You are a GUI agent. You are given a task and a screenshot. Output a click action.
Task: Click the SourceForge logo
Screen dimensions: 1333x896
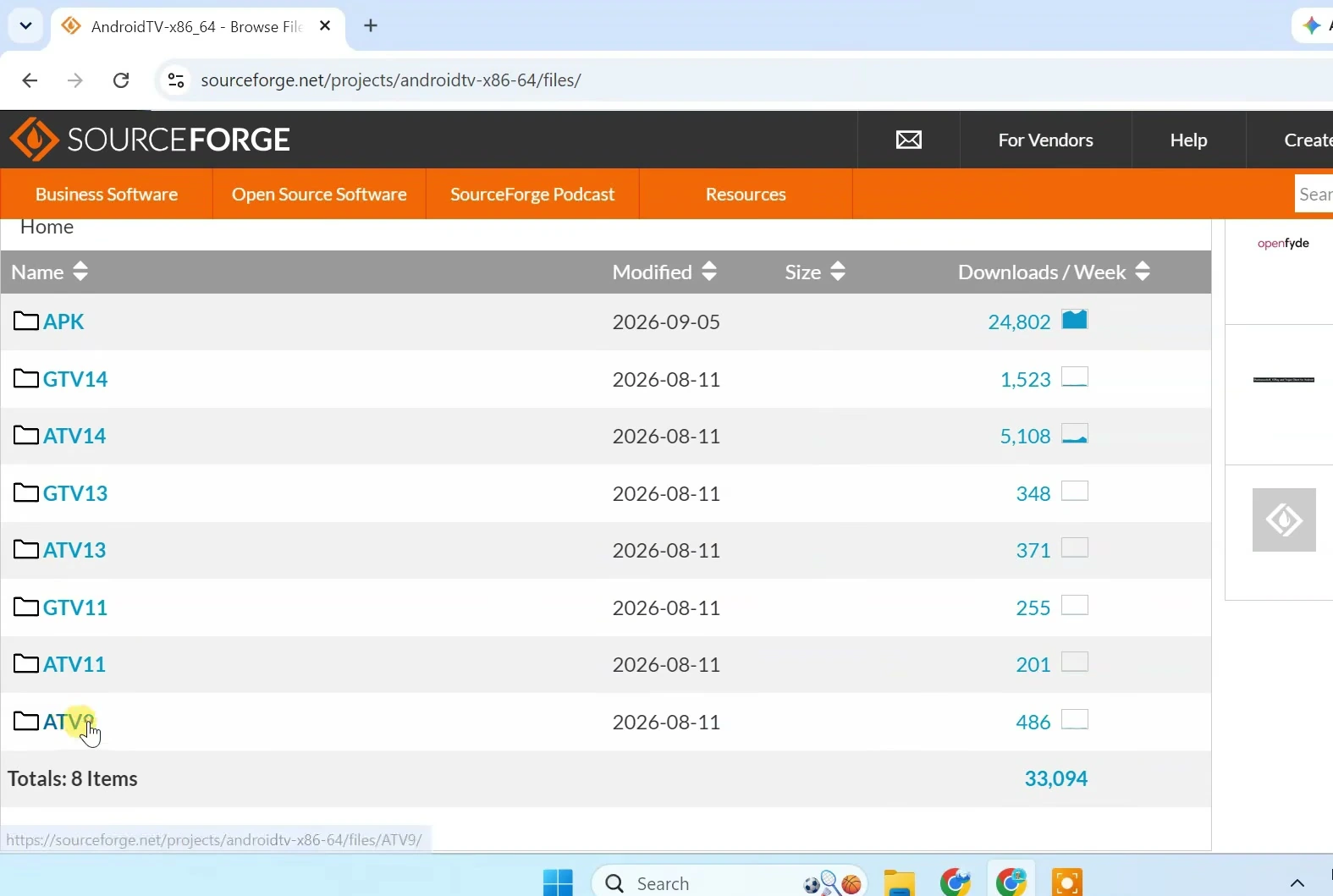(x=150, y=140)
